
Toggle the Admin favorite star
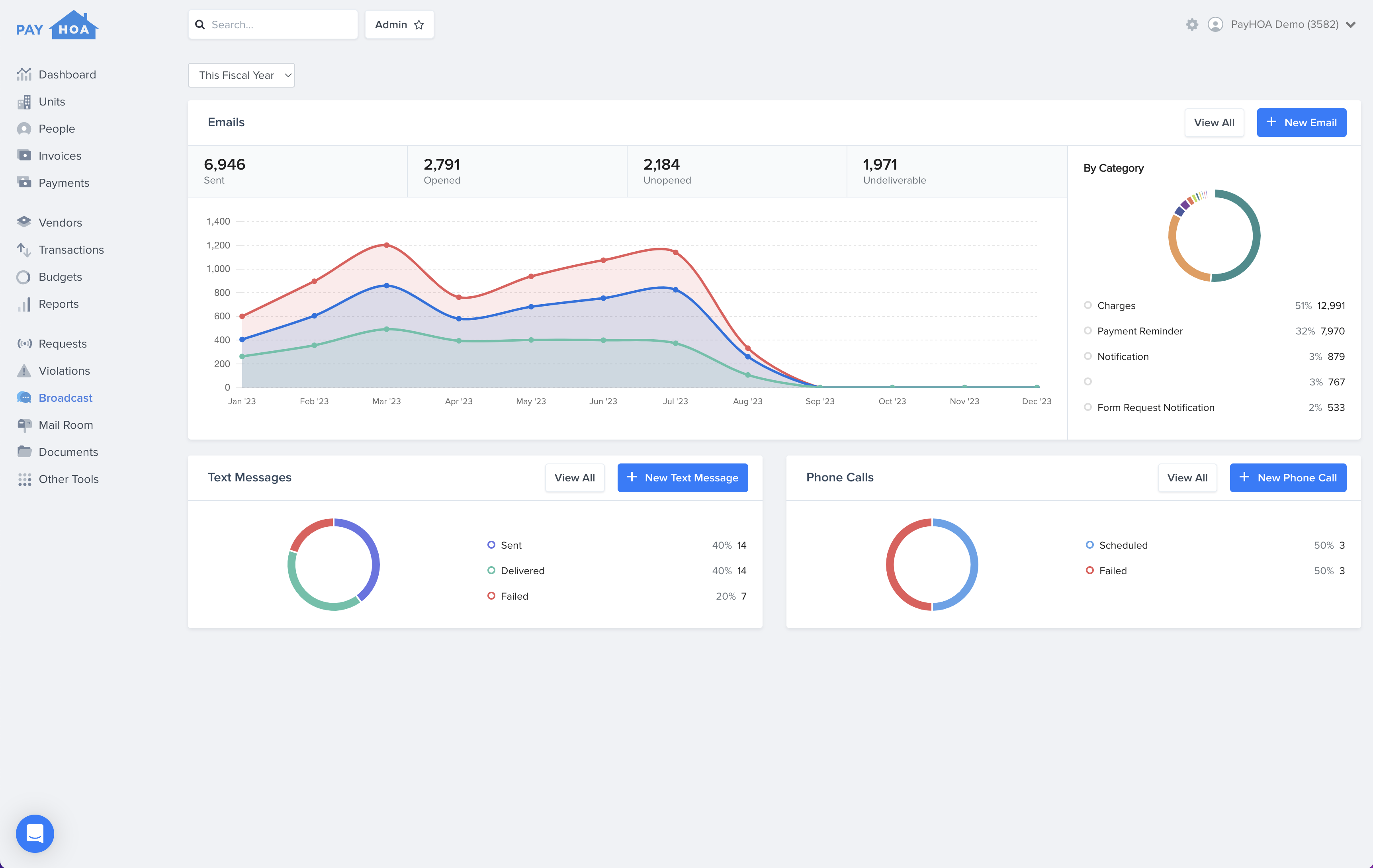419,25
